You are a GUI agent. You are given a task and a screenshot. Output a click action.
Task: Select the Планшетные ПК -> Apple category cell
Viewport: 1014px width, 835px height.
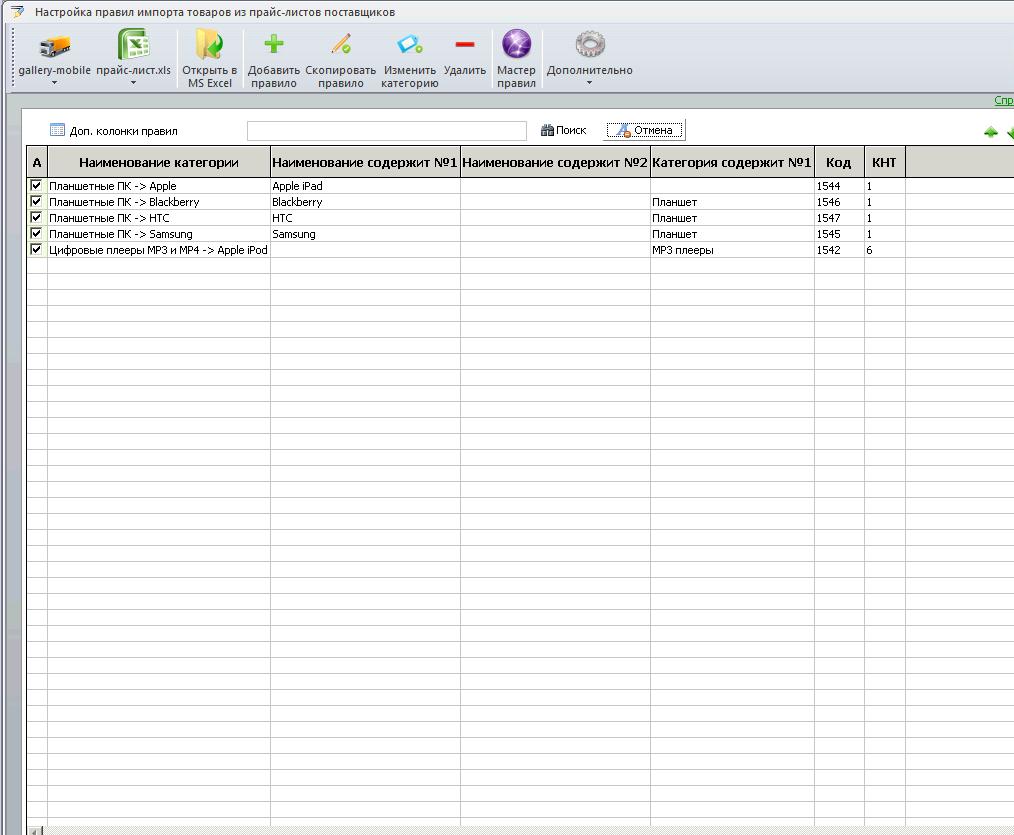click(x=158, y=186)
